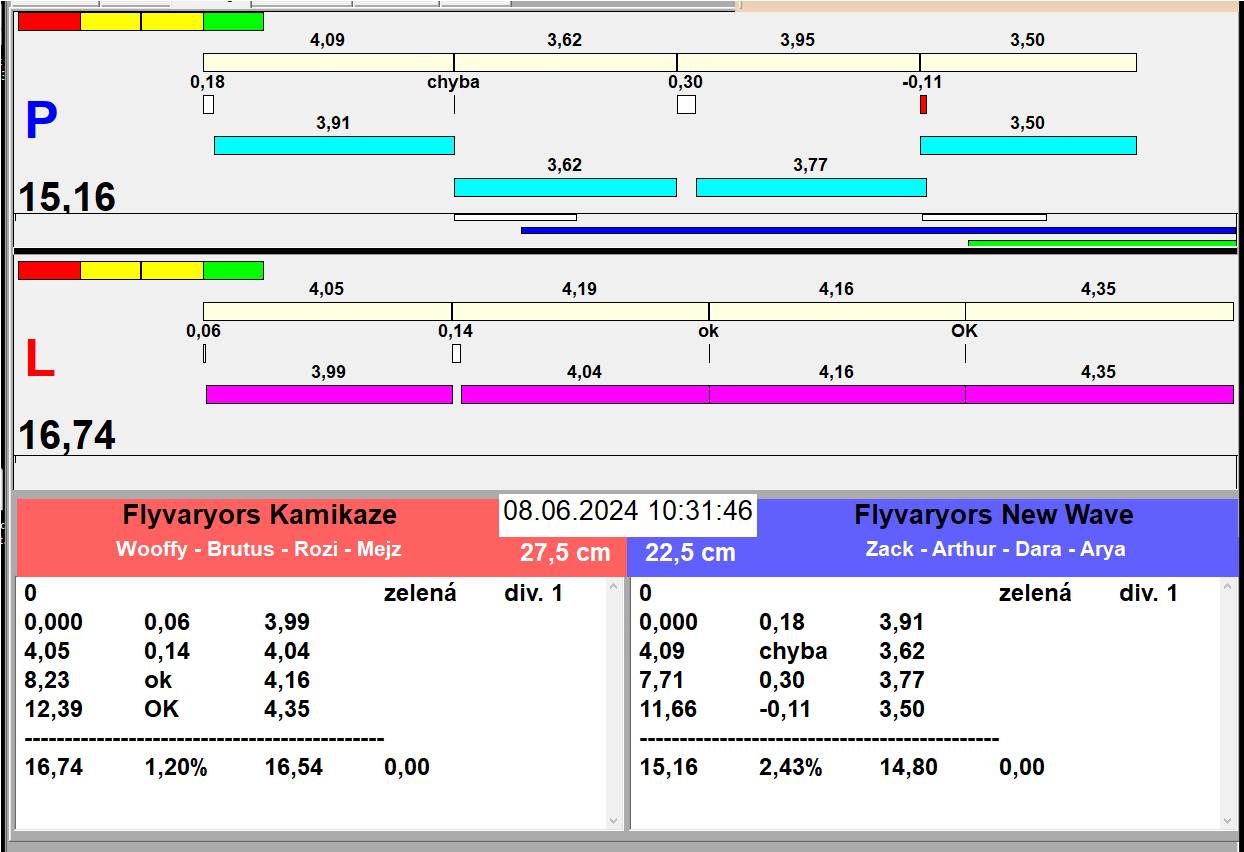
Task: Click the 22,5 cm jump height label
Action: (690, 553)
